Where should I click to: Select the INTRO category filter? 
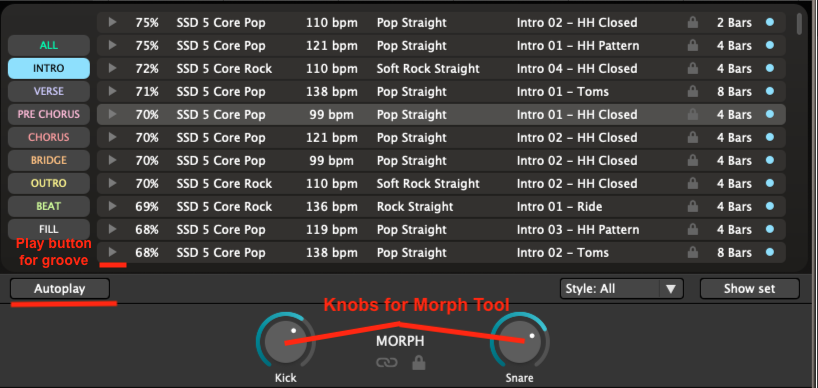(x=49, y=68)
